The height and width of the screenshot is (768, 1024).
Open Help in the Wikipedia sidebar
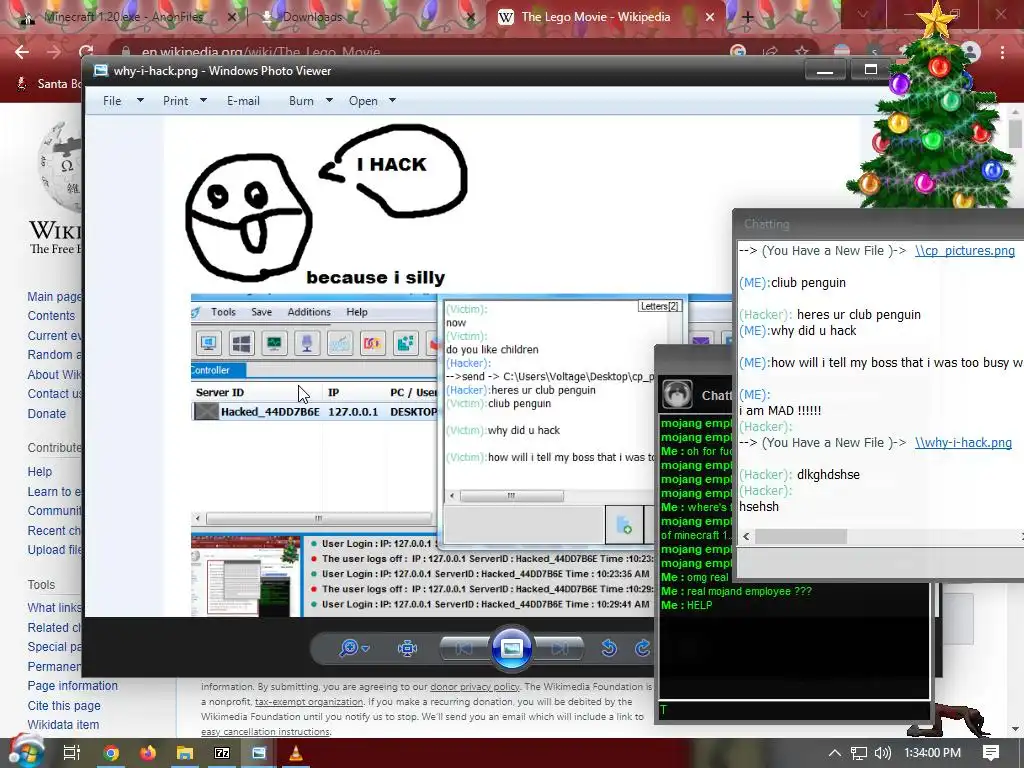click(x=39, y=472)
